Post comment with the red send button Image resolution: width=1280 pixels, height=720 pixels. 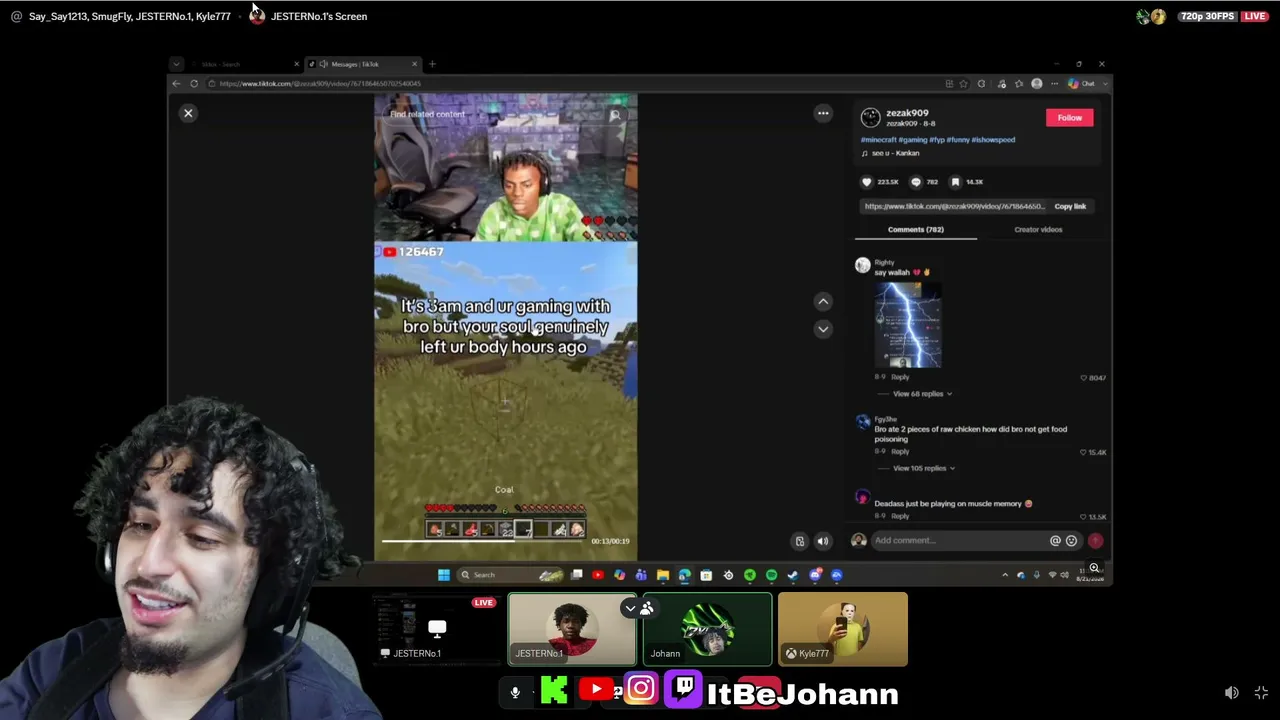point(1096,541)
